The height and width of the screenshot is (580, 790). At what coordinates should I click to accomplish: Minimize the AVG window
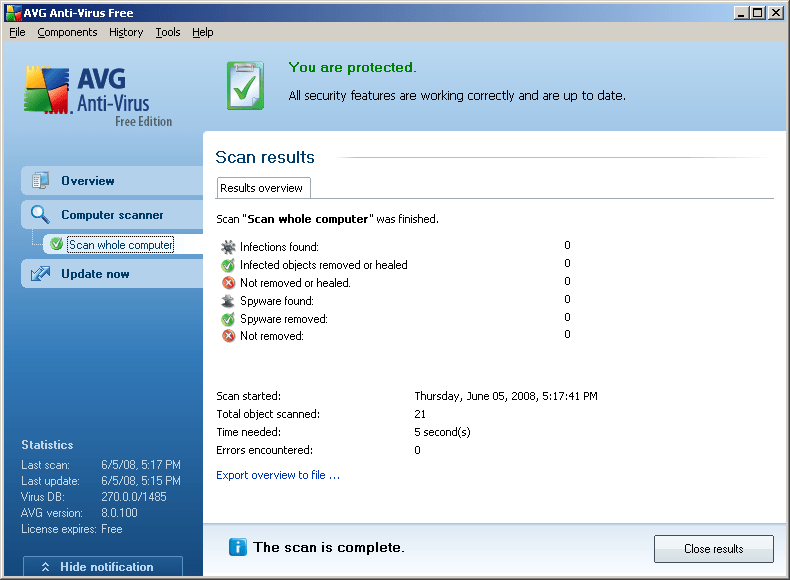coord(741,13)
